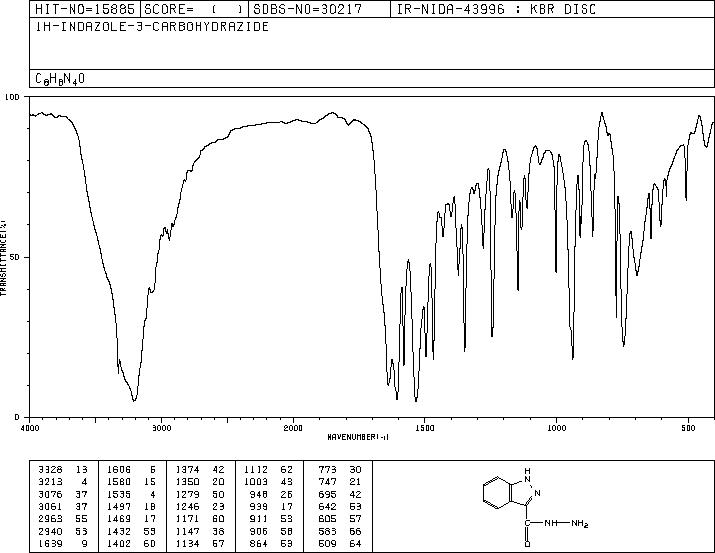Click peak entry 605 in last column
Viewport: 715px width, 553px height.
[340, 519]
